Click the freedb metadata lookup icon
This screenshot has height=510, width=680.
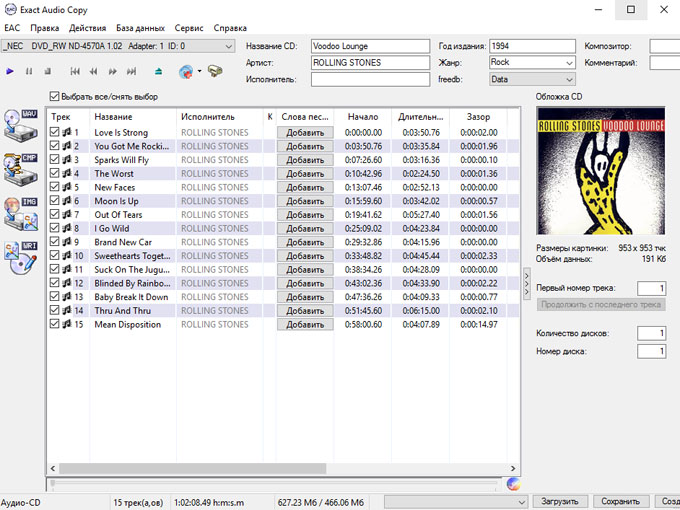point(185,71)
